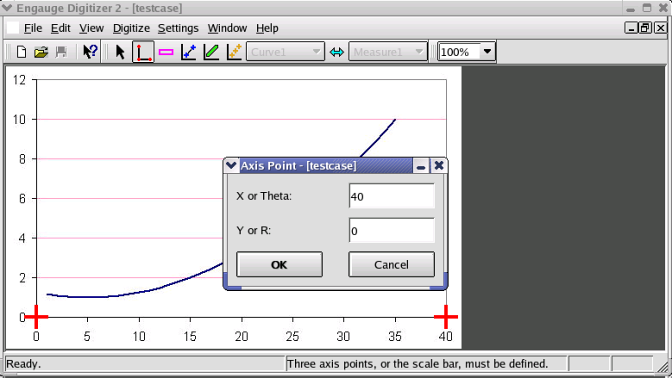
Task: Click the What's This help cursor icon
Action: [90, 52]
